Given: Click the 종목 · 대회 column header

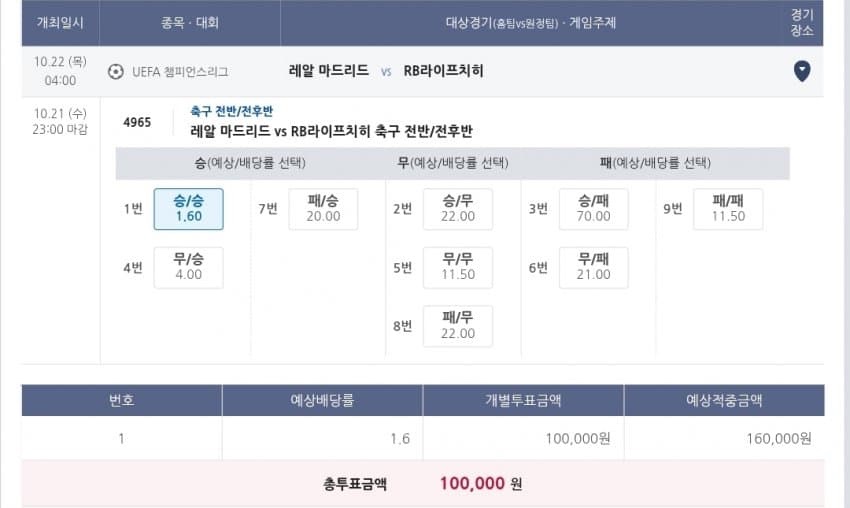Looking at the screenshot, I should point(190,23).
